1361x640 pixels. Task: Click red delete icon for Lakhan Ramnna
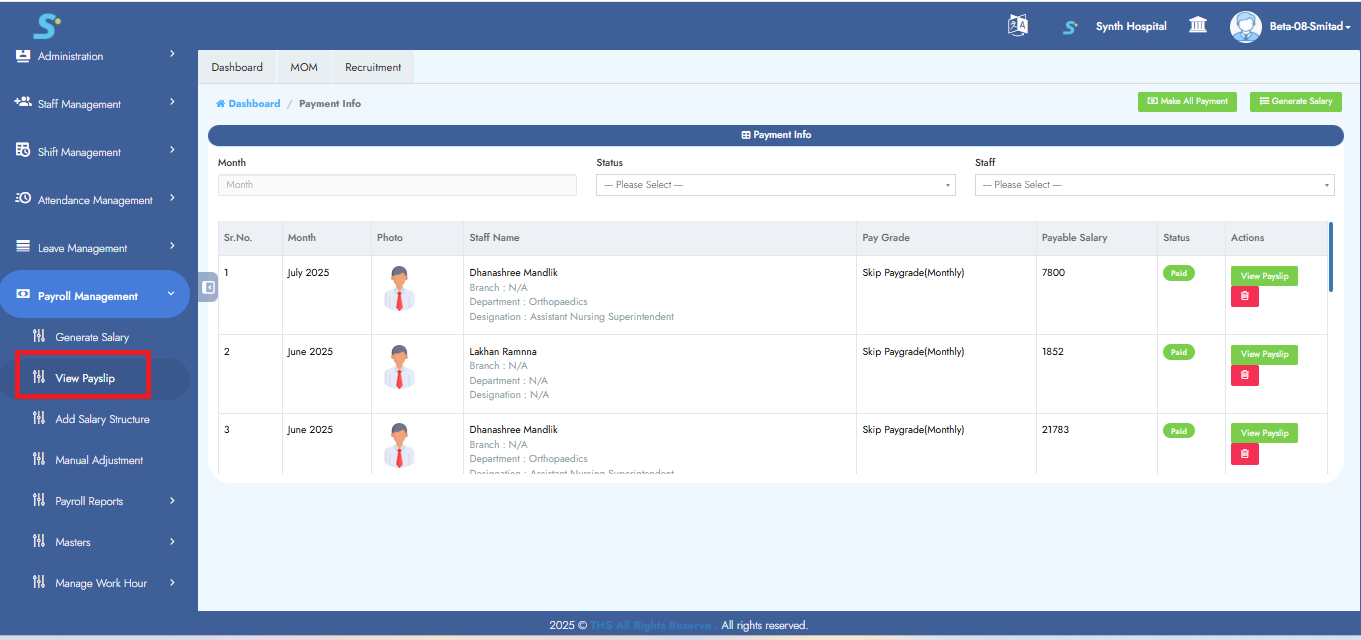(x=1244, y=375)
